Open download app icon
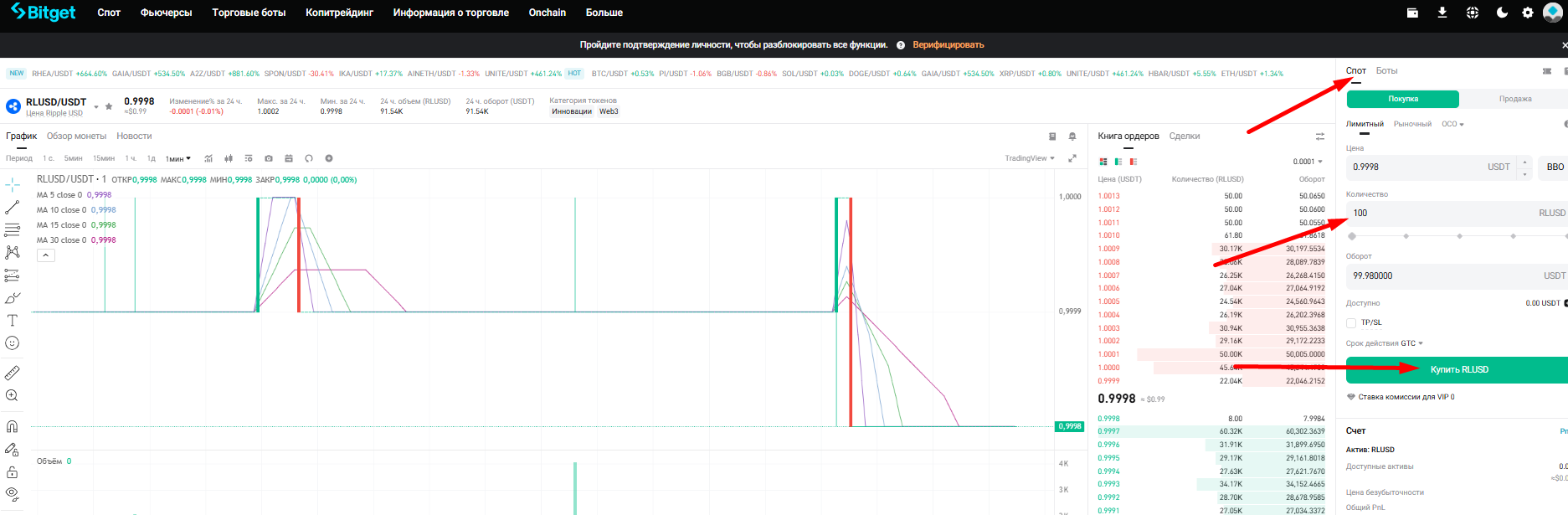This screenshot has height=515, width=1568. click(x=1442, y=13)
